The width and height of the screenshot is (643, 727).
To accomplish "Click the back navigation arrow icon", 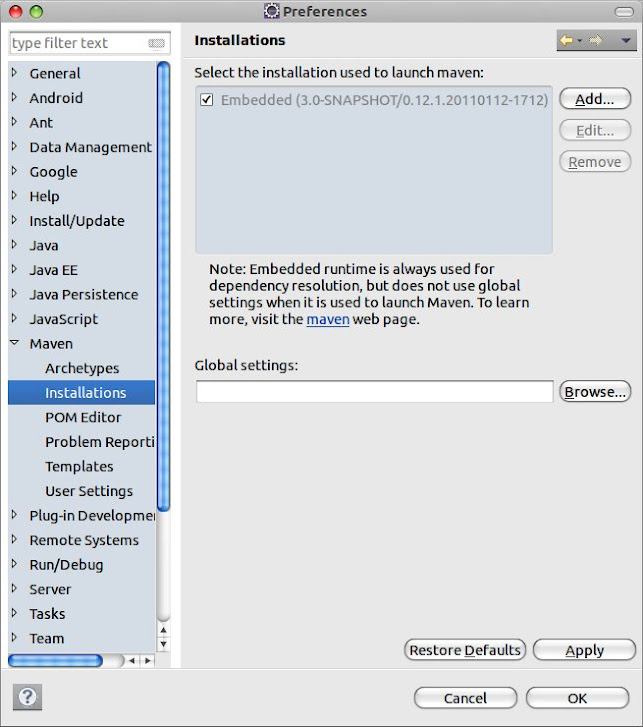I will [x=566, y=41].
